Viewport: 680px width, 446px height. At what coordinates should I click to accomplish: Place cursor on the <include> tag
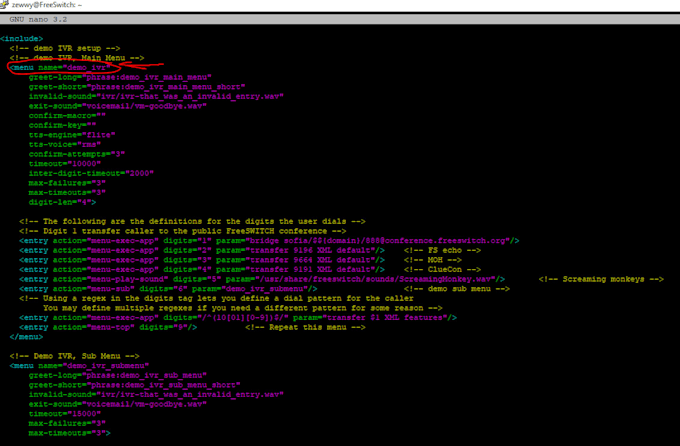(22, 39)
